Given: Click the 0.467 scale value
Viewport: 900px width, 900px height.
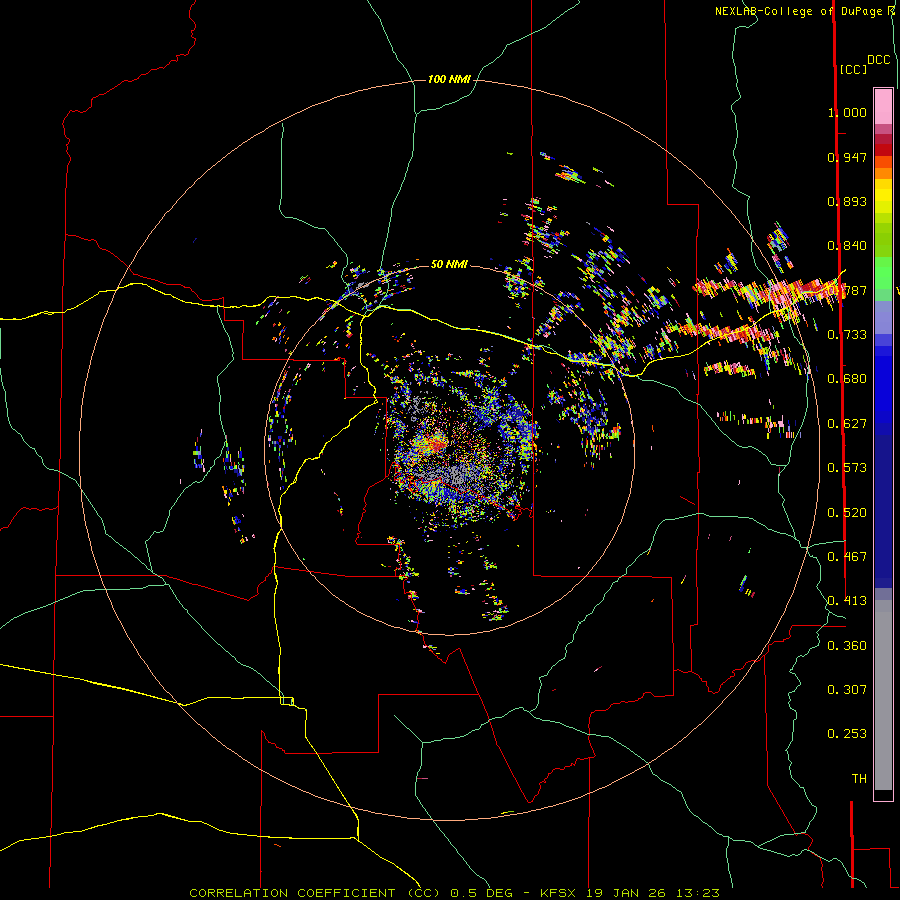Looking at the screenshot, I should coord(847,557).
